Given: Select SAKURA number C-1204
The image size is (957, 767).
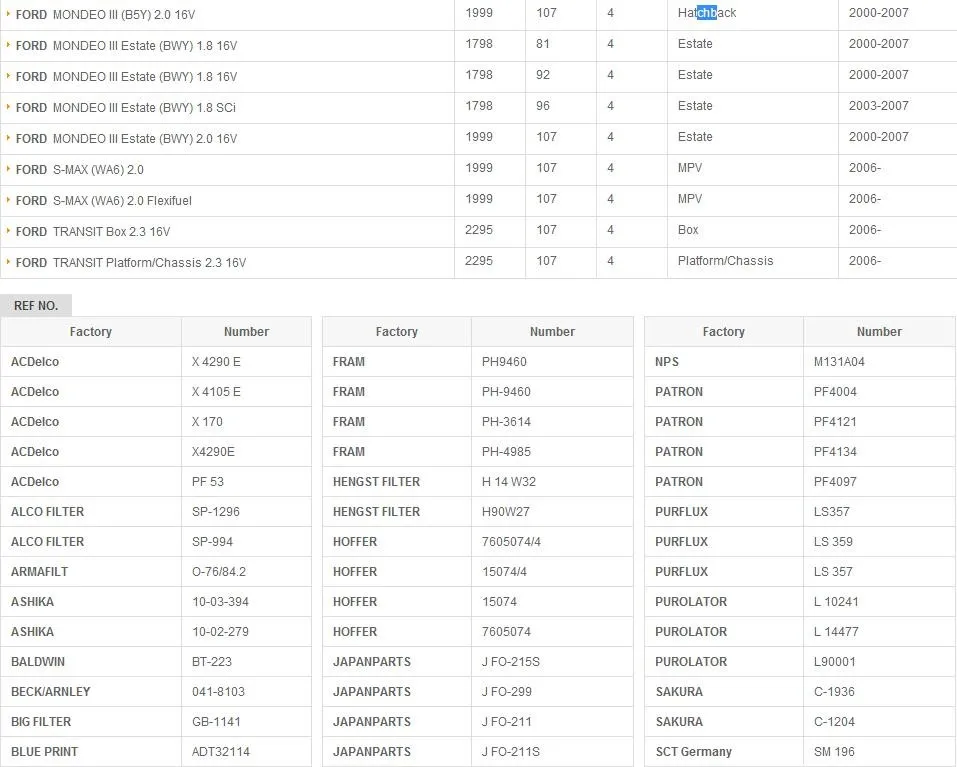Looking at the screenshot, I should coord(834,721).
